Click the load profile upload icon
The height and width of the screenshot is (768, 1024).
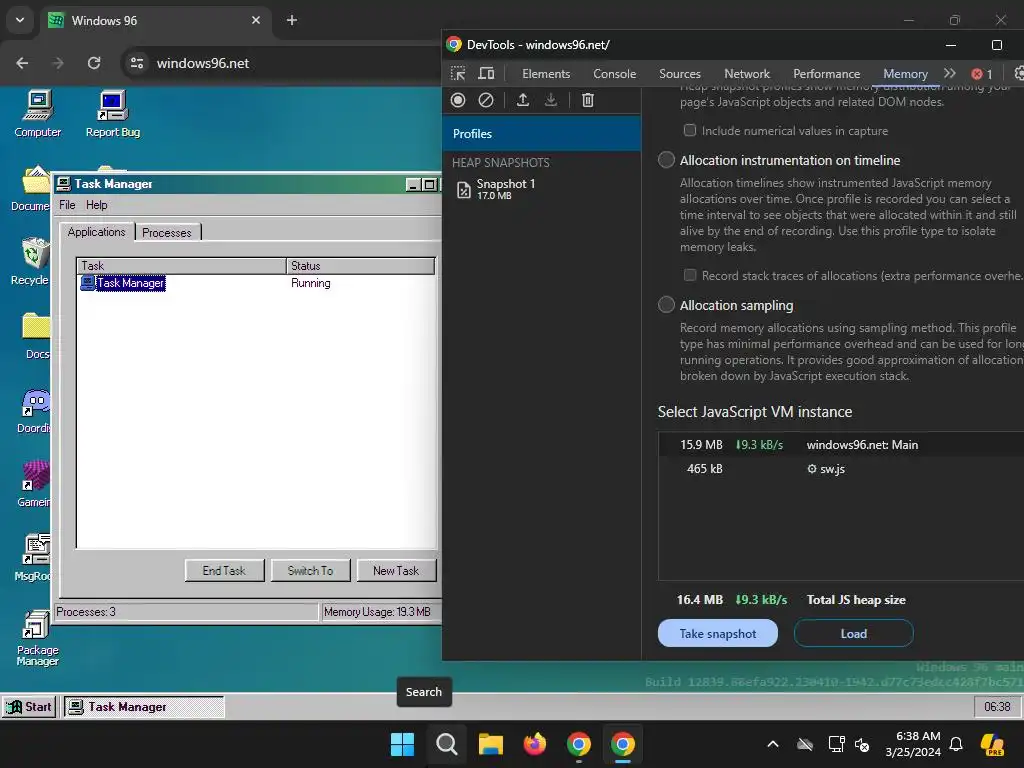522,100
